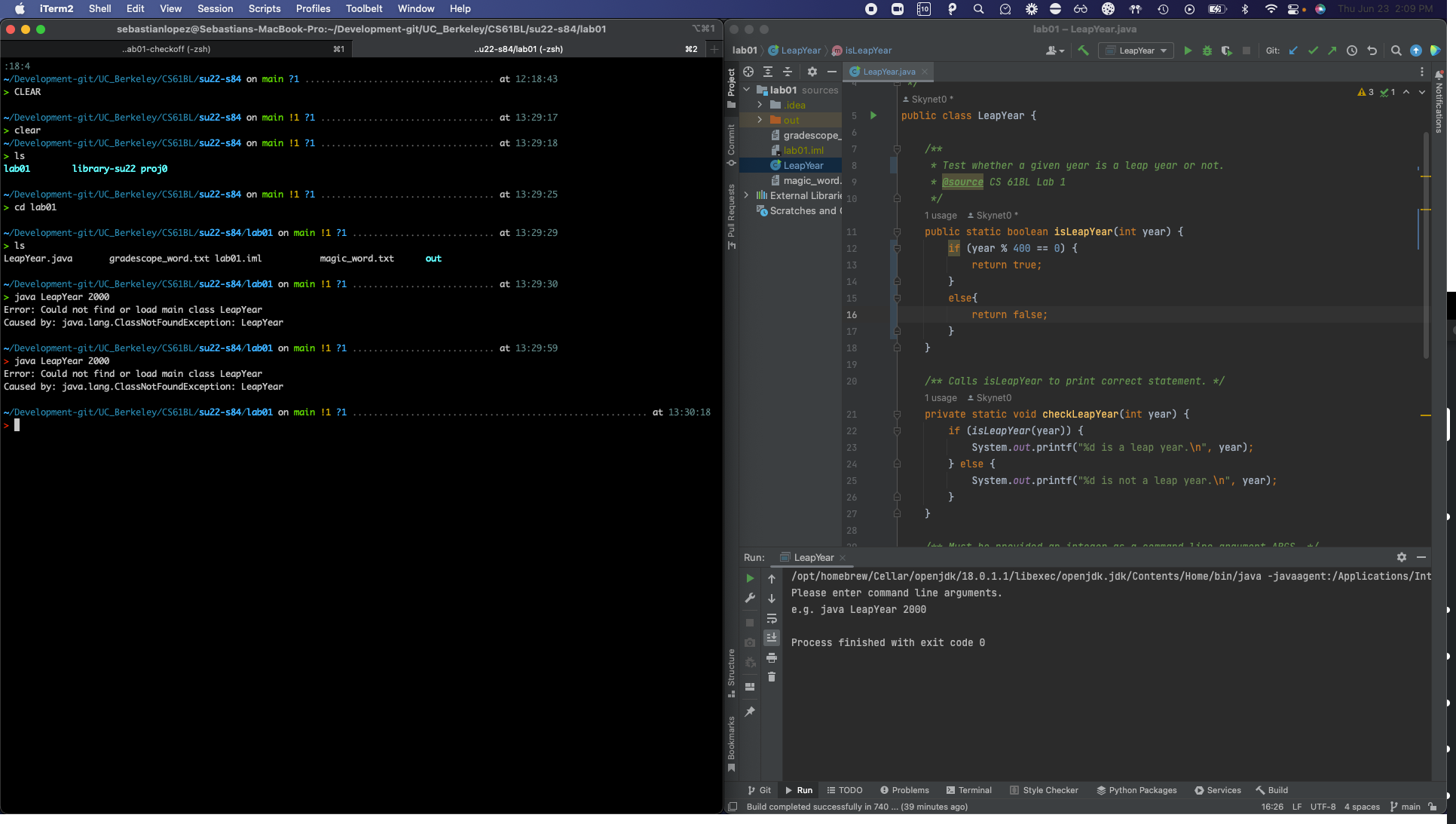Viewport: 1456px width, 824px height.
Task: Select gradescope file in project tree
Action: pyautogui.click(x=811, y=135)
